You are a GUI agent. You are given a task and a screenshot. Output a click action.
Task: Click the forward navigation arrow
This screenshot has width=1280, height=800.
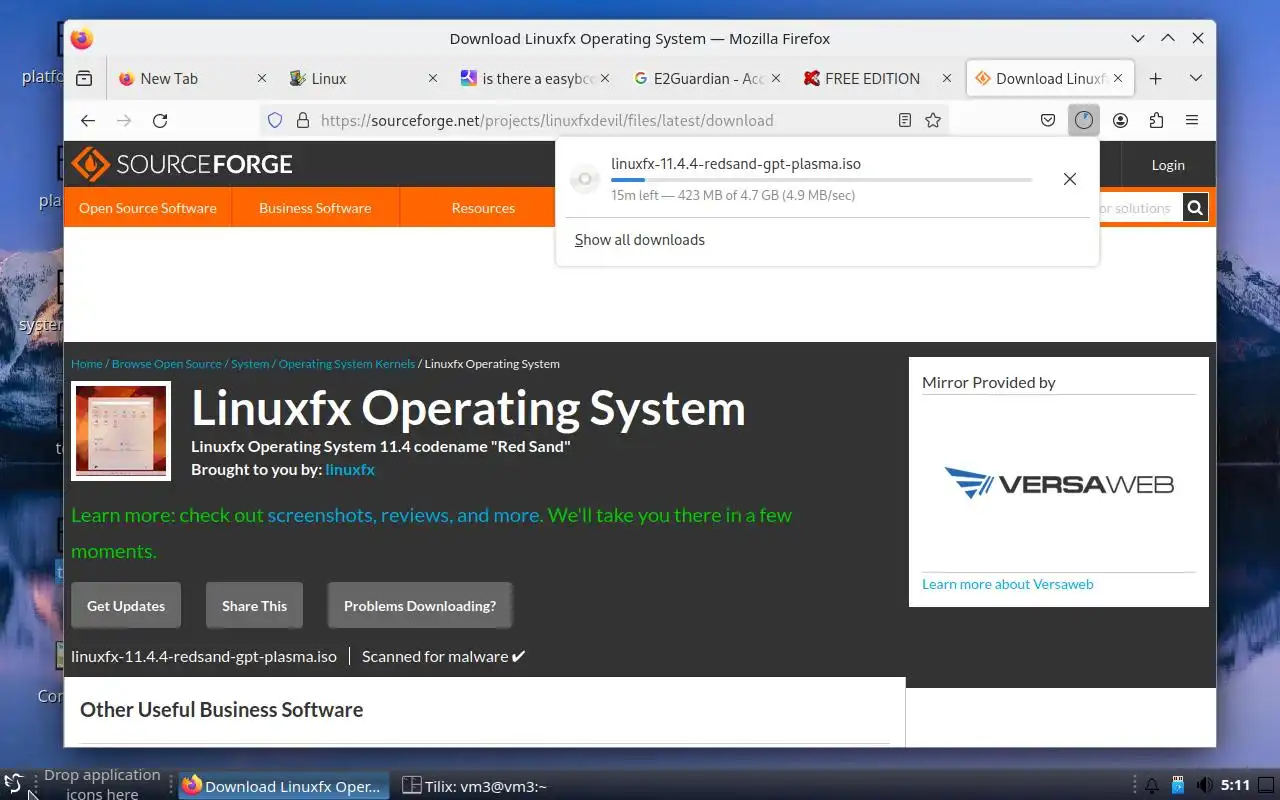[x=124, y=120]
